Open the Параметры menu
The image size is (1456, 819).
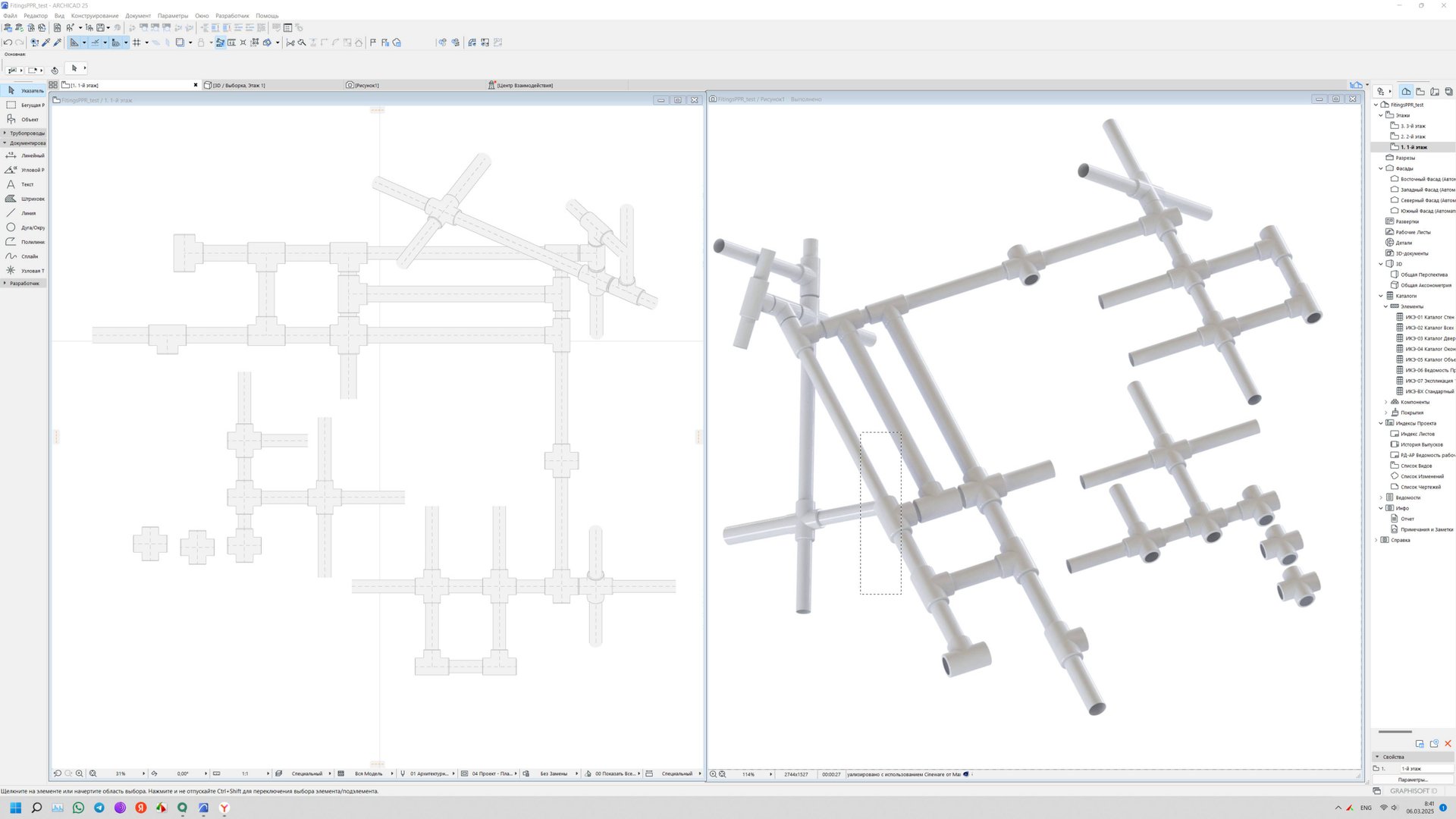[173, 15]
